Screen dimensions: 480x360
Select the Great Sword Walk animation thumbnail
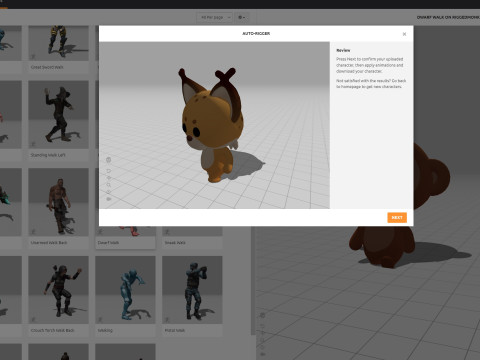(x=58, y=43)
